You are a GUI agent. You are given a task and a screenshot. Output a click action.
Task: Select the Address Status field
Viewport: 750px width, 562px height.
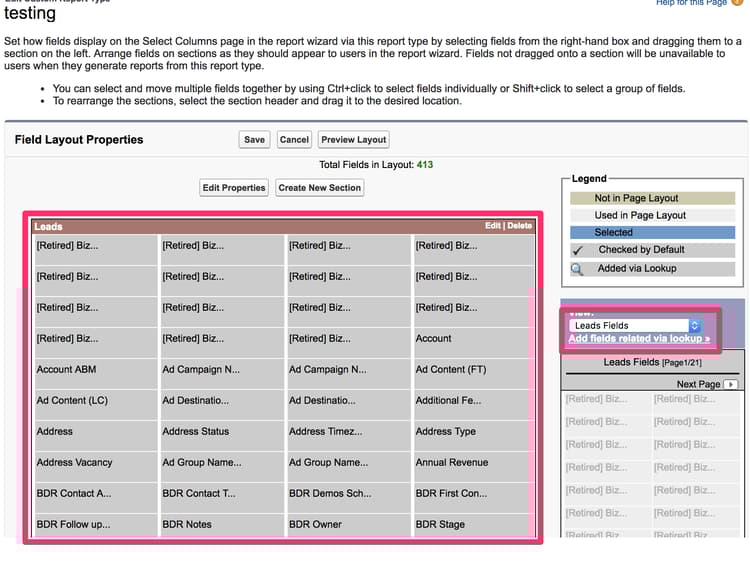click(x=221, y=436)
